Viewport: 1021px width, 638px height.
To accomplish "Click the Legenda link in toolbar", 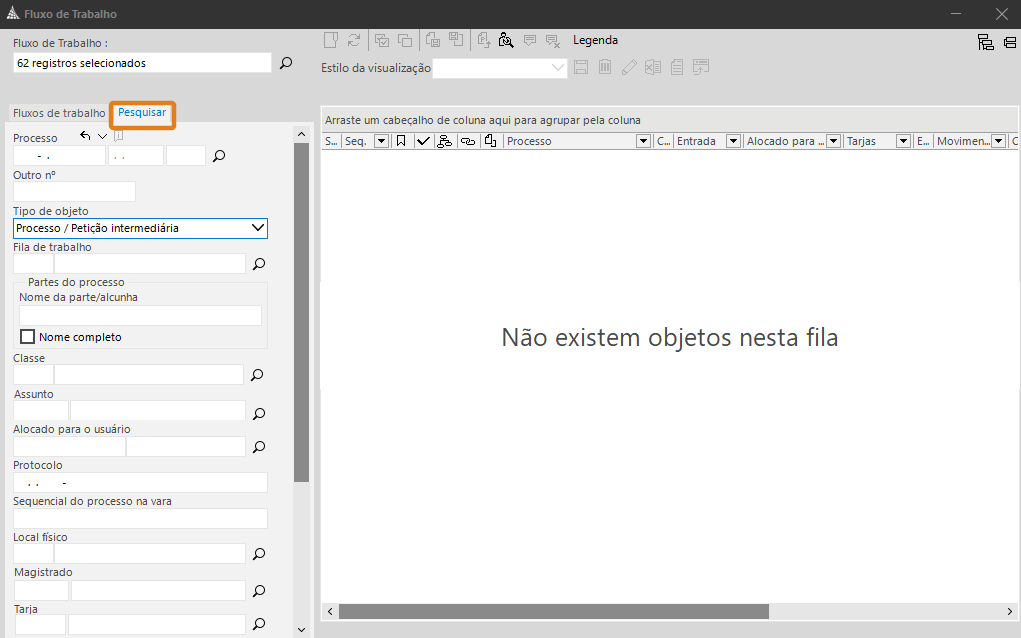I will pyautogui.click(x=595, y=40).
